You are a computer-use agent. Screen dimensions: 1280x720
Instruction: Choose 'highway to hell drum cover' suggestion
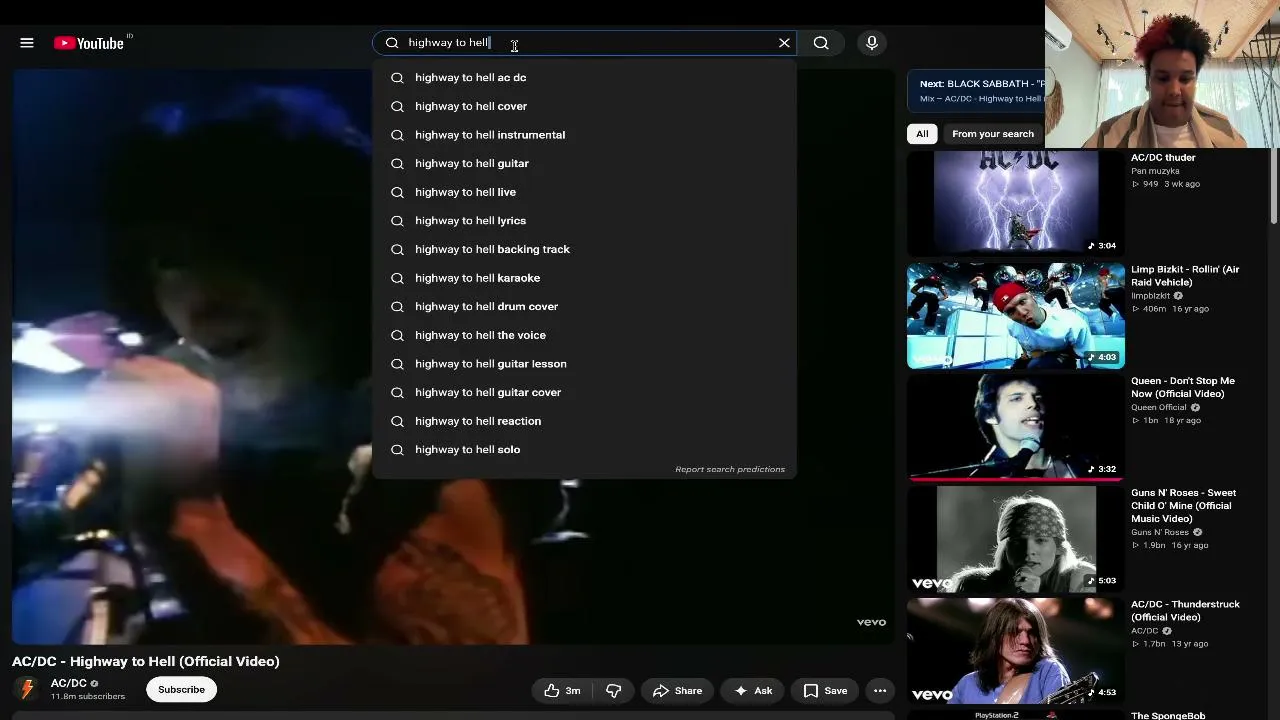(x=585, y=307)
